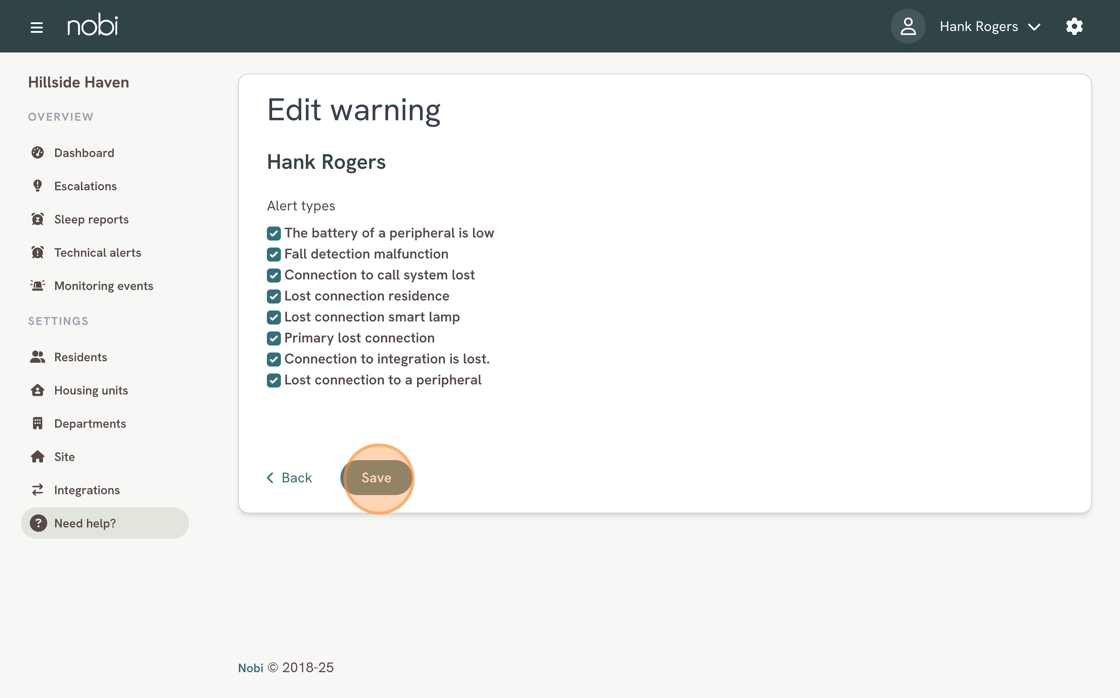Uncheck the battery of a peripheral is low
This screenshot has width=1120, height=698.
pyautogui.click(x=274, y=233)
